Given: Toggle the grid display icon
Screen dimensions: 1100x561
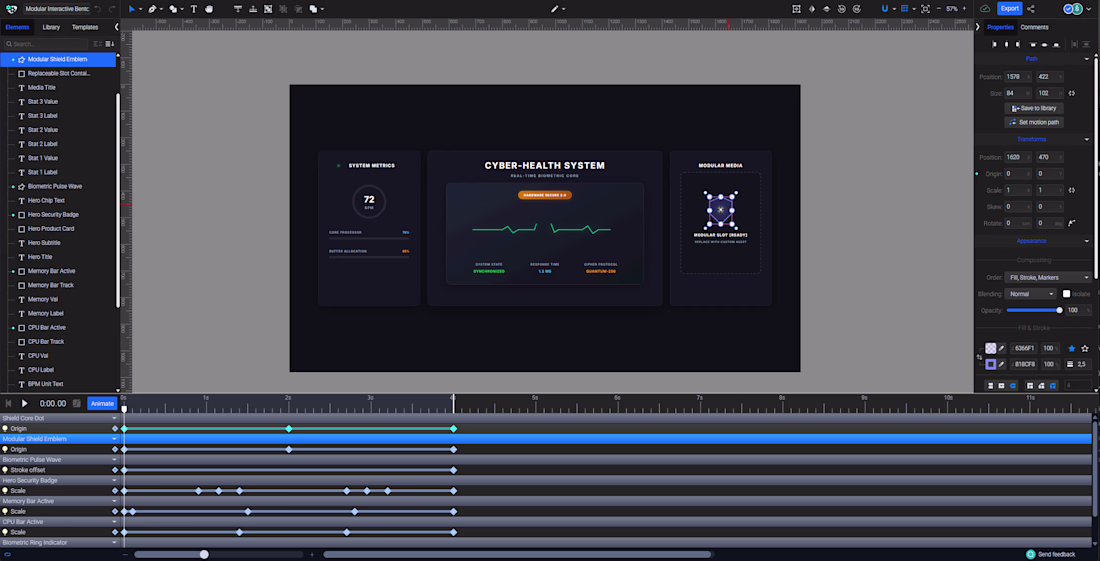Looking at the screenshot, I should coord(905,9).
